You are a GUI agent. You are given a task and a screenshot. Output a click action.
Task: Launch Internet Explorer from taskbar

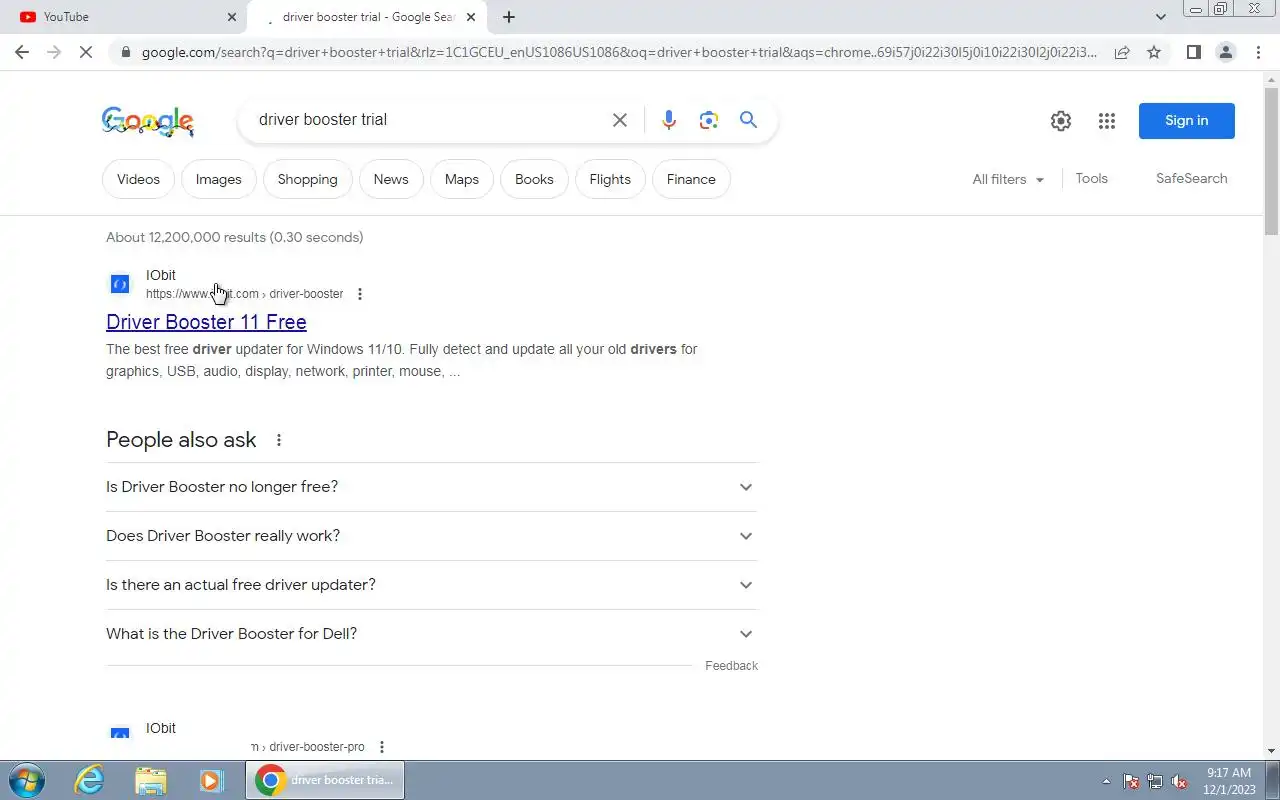click(90, 780)
